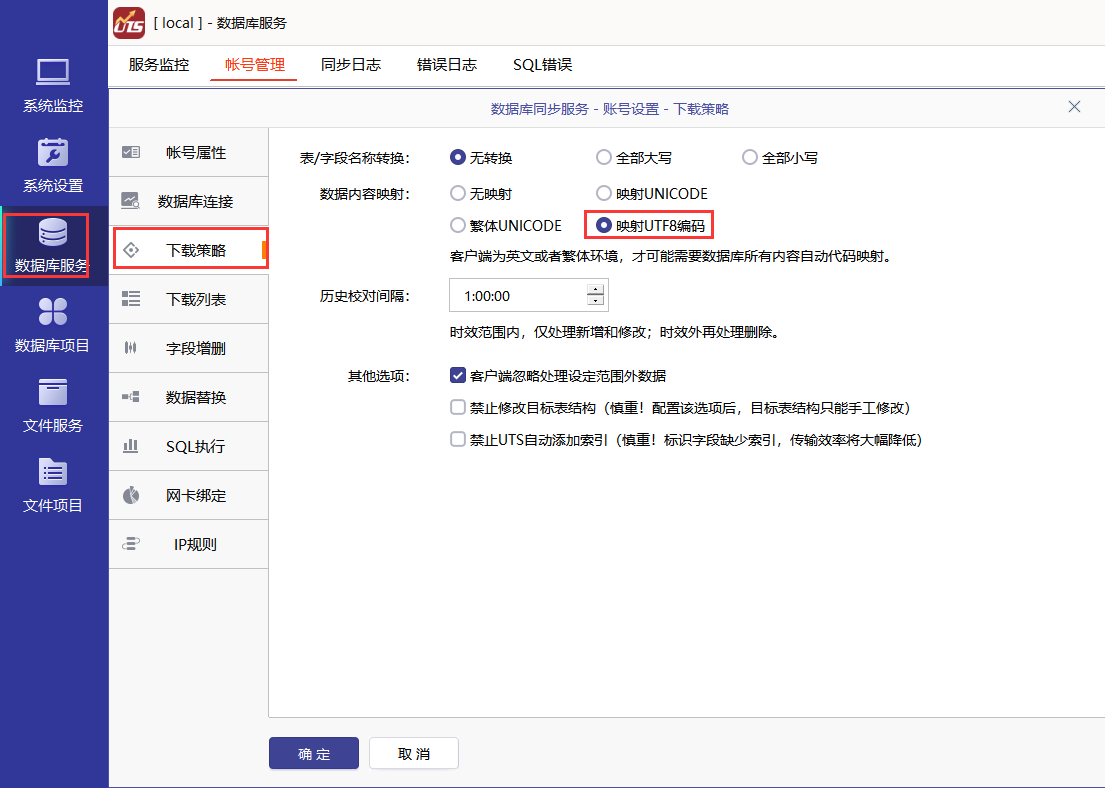1105x788 pixels.
Task: Confirm settings with 确定 button
Action: pos(314,753)
